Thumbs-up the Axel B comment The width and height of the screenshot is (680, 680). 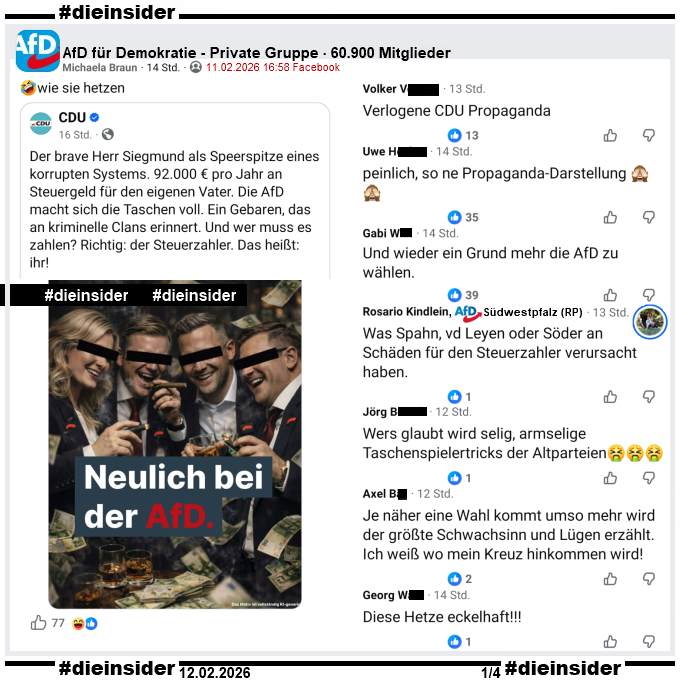click(610, 579)
